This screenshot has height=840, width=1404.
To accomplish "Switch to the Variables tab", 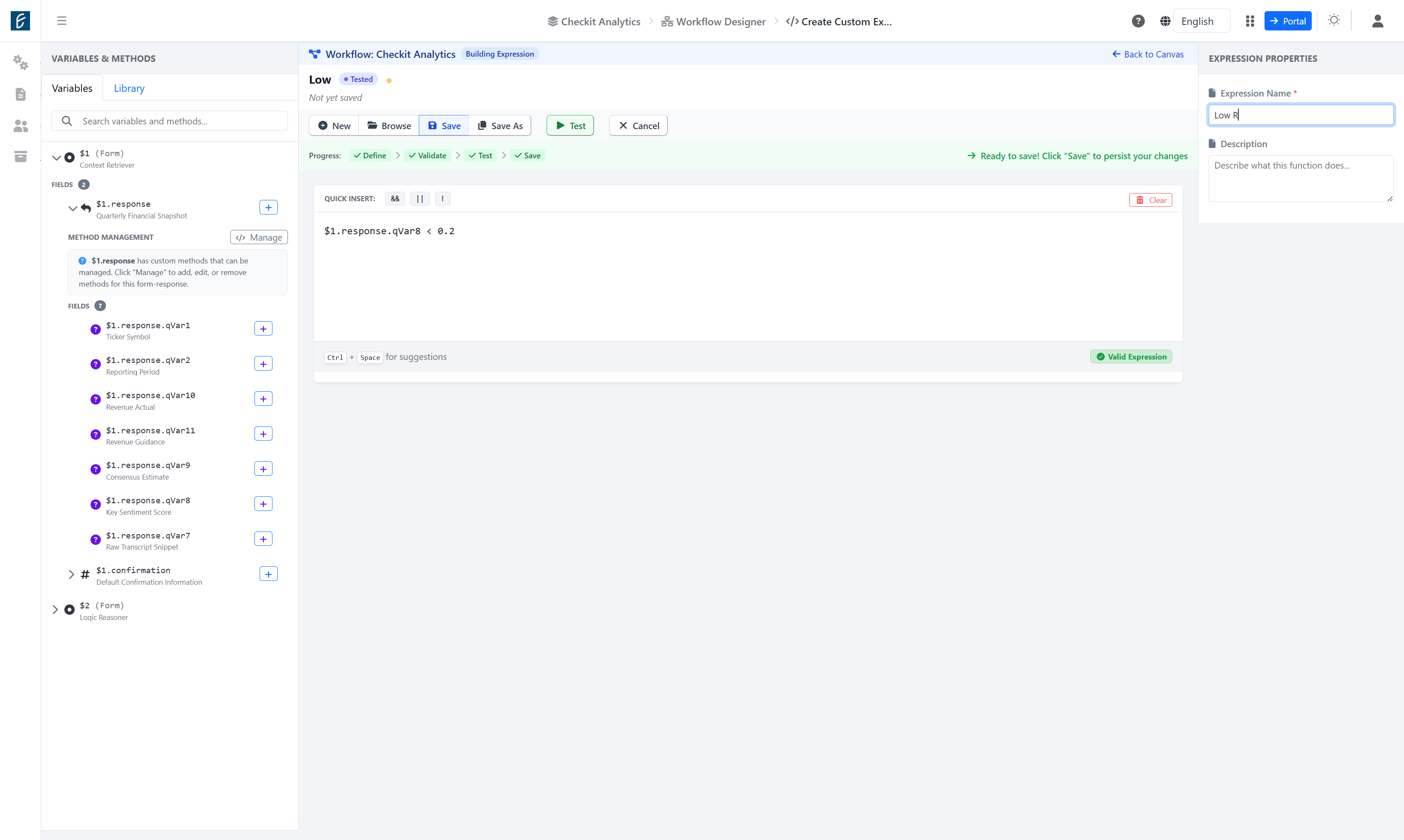I will [72, 88].
